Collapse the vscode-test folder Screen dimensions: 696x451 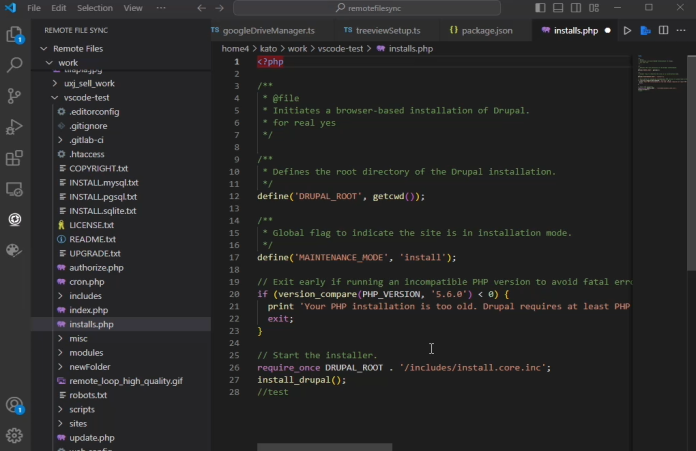click(55, 98)
